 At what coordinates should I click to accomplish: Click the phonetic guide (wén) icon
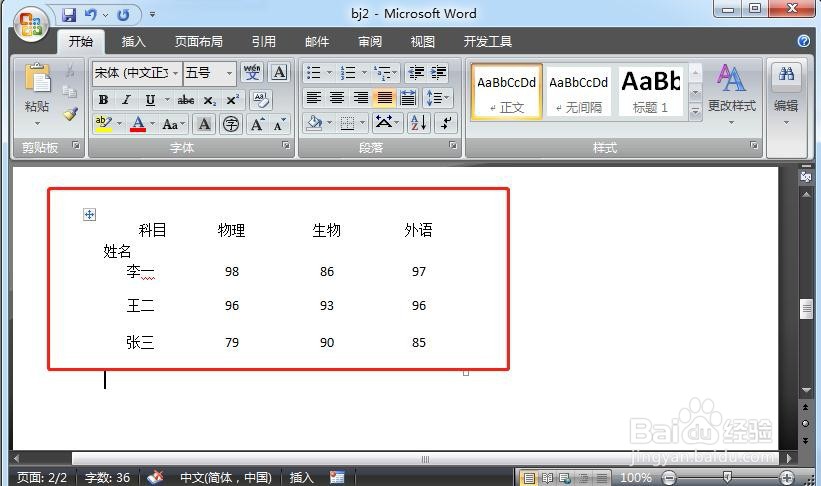(252, 72)
